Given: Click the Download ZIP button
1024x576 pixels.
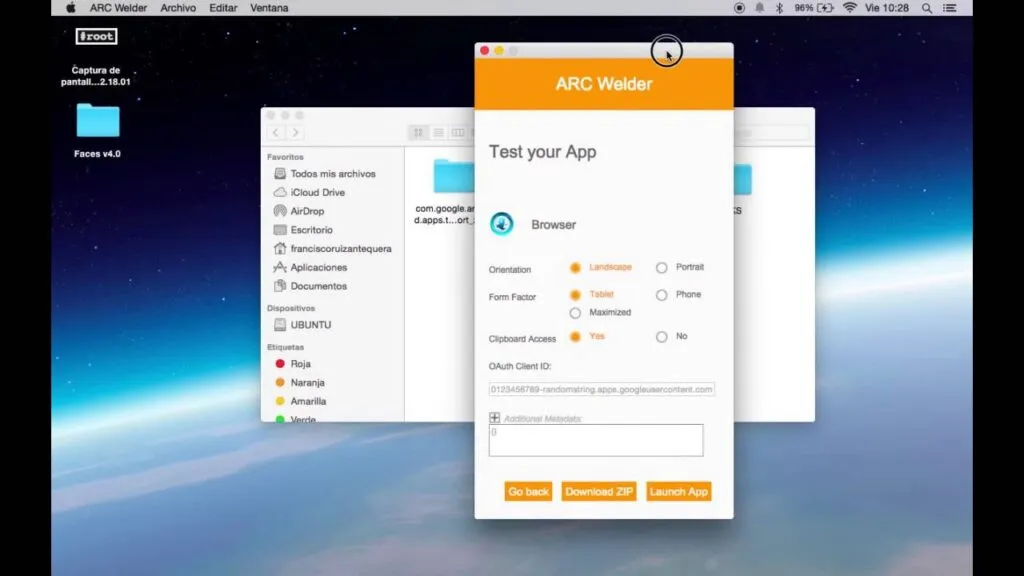Looking at the screenshot, I should 599,491.
